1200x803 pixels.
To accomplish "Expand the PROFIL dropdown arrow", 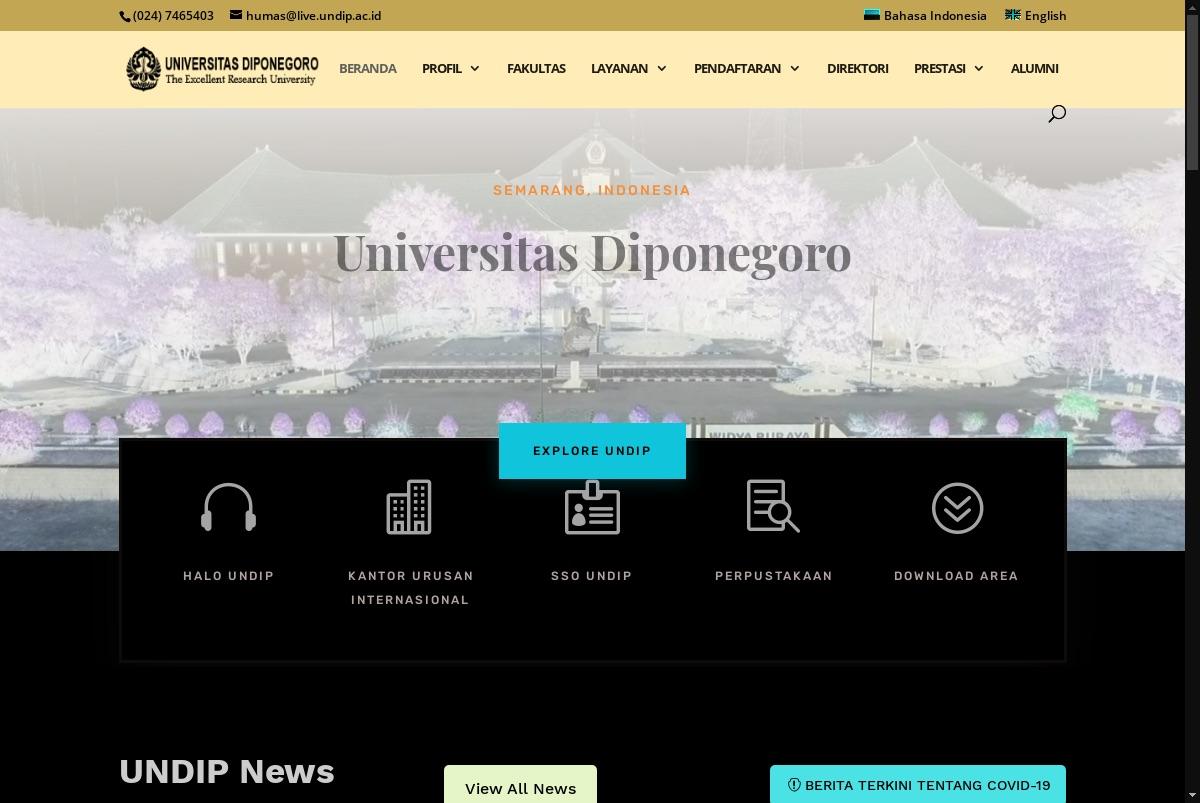I will [x=474, y=68].
